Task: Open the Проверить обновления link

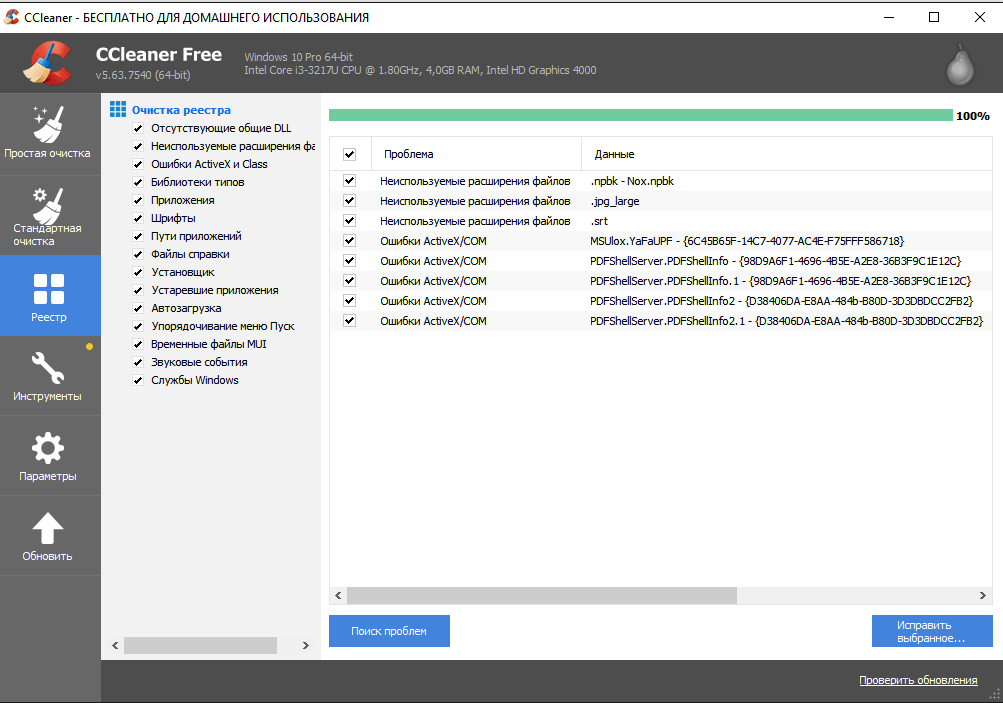Action: 917,680
